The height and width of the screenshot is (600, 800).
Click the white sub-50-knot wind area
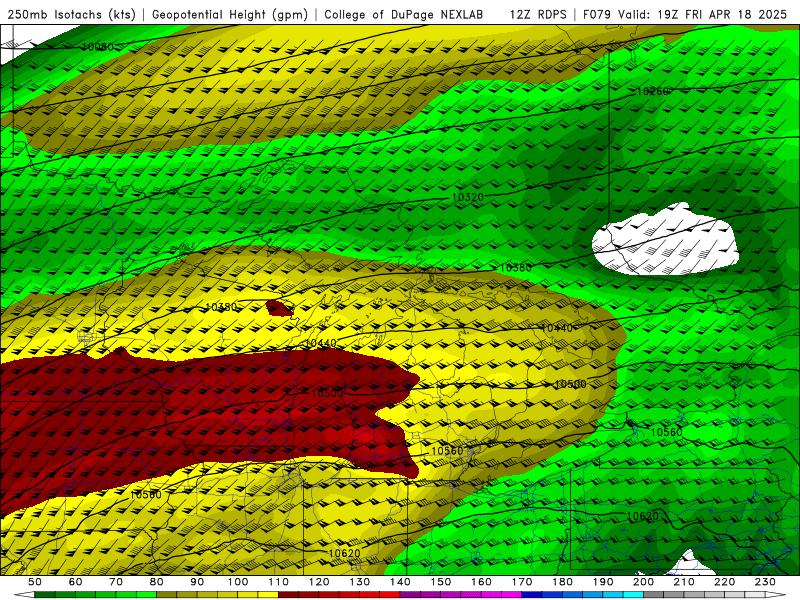tap(666, 240)
